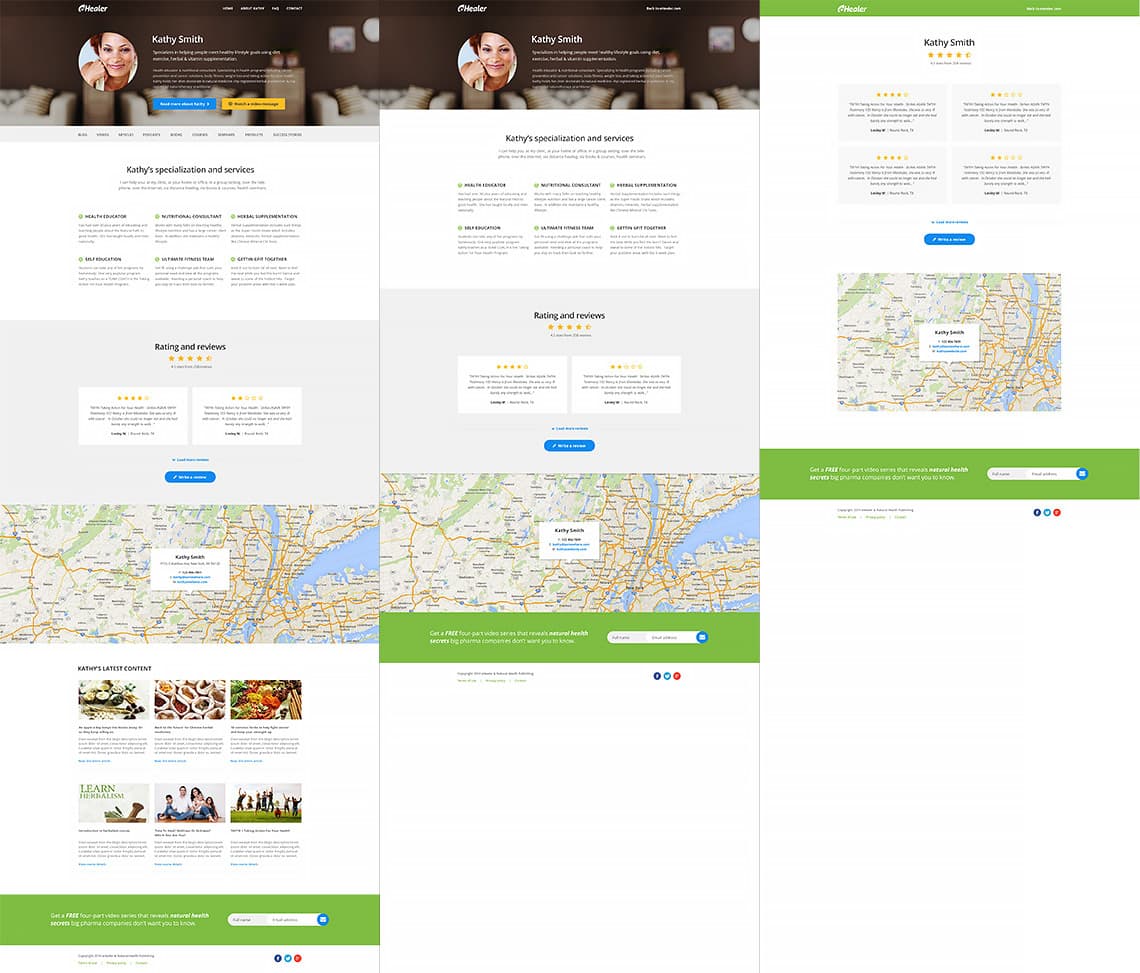
Task: Open the LEARN HERBALISM article thumbnail
Action: pyautogui.click(x=113, y=803)
